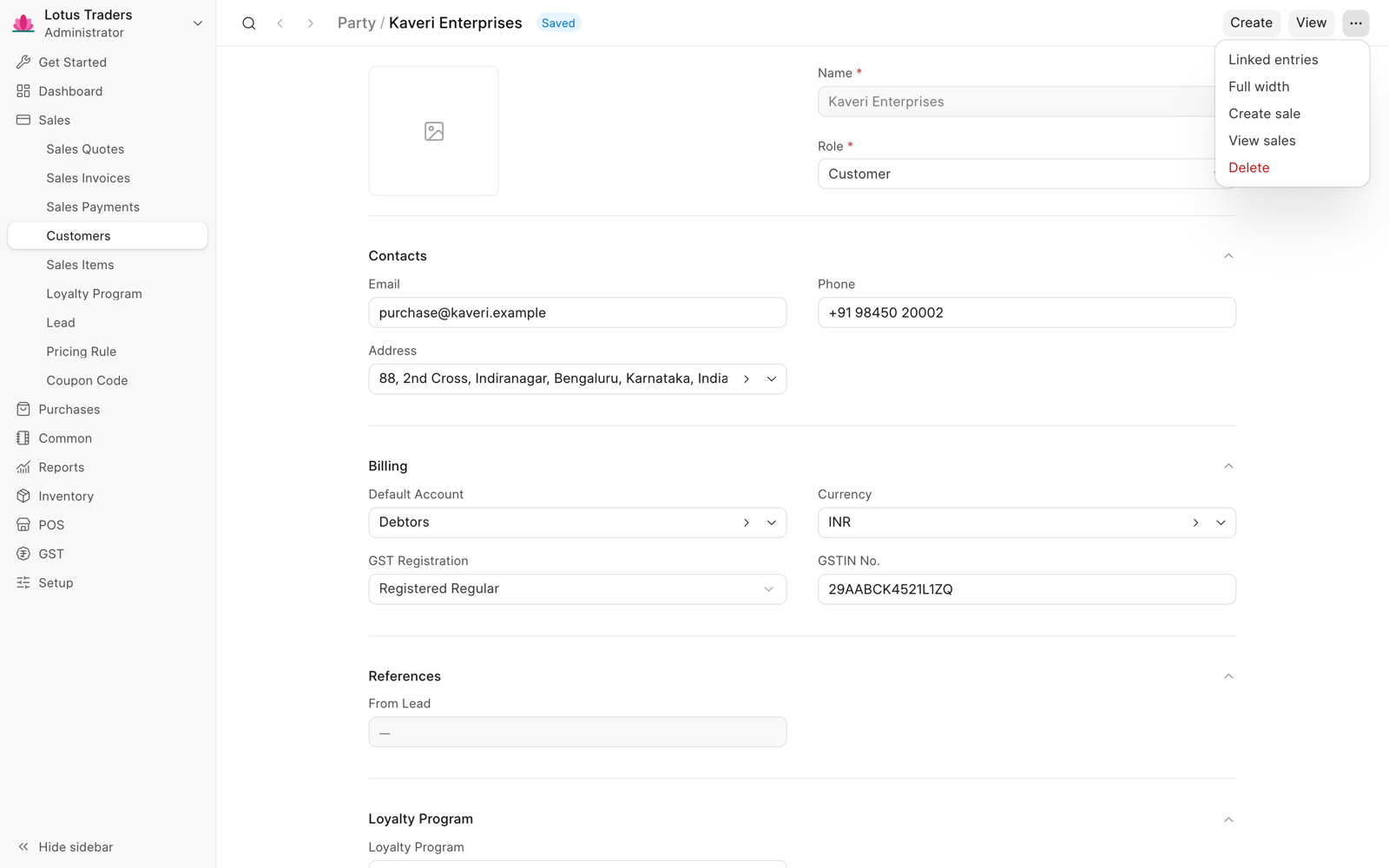Image resolution: width=1389 pixels, height=868 pixels.
Task: Click the Get Started wrench icon
Action: pyautogui.click(x=23, y=62)
